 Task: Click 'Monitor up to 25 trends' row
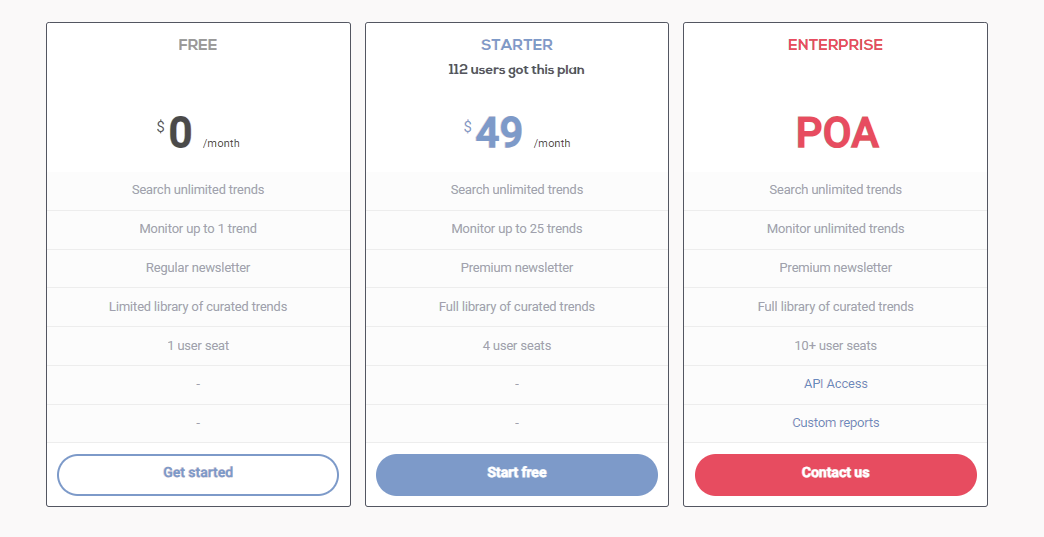[517, 230]
